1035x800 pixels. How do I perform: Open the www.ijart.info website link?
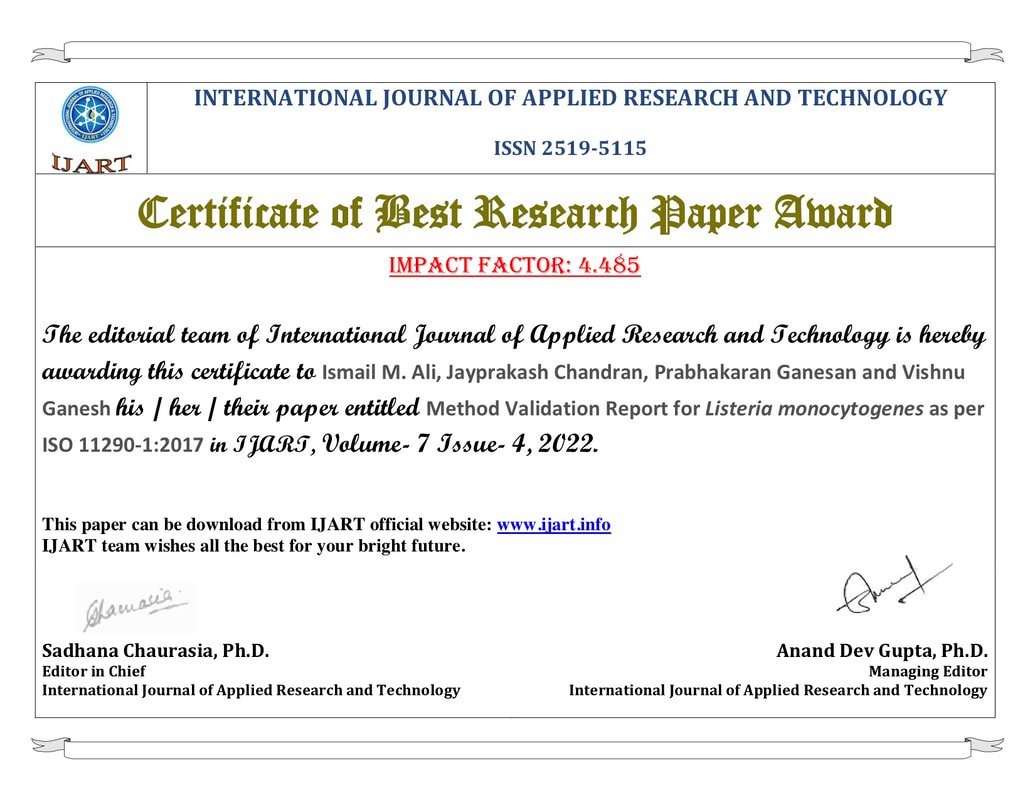(x=553, y=524)
